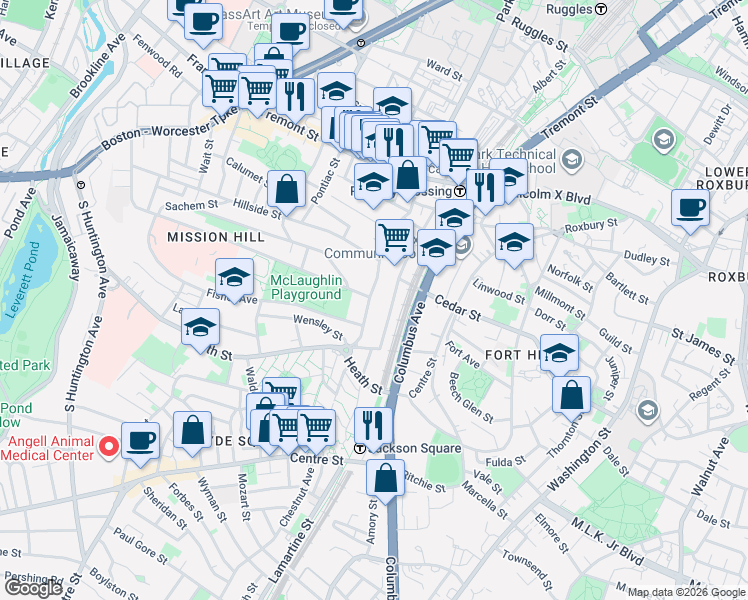Screen dimensions: 748x600
Task: Select the gray school icon near Regent St
Action: tap(647, 411)
